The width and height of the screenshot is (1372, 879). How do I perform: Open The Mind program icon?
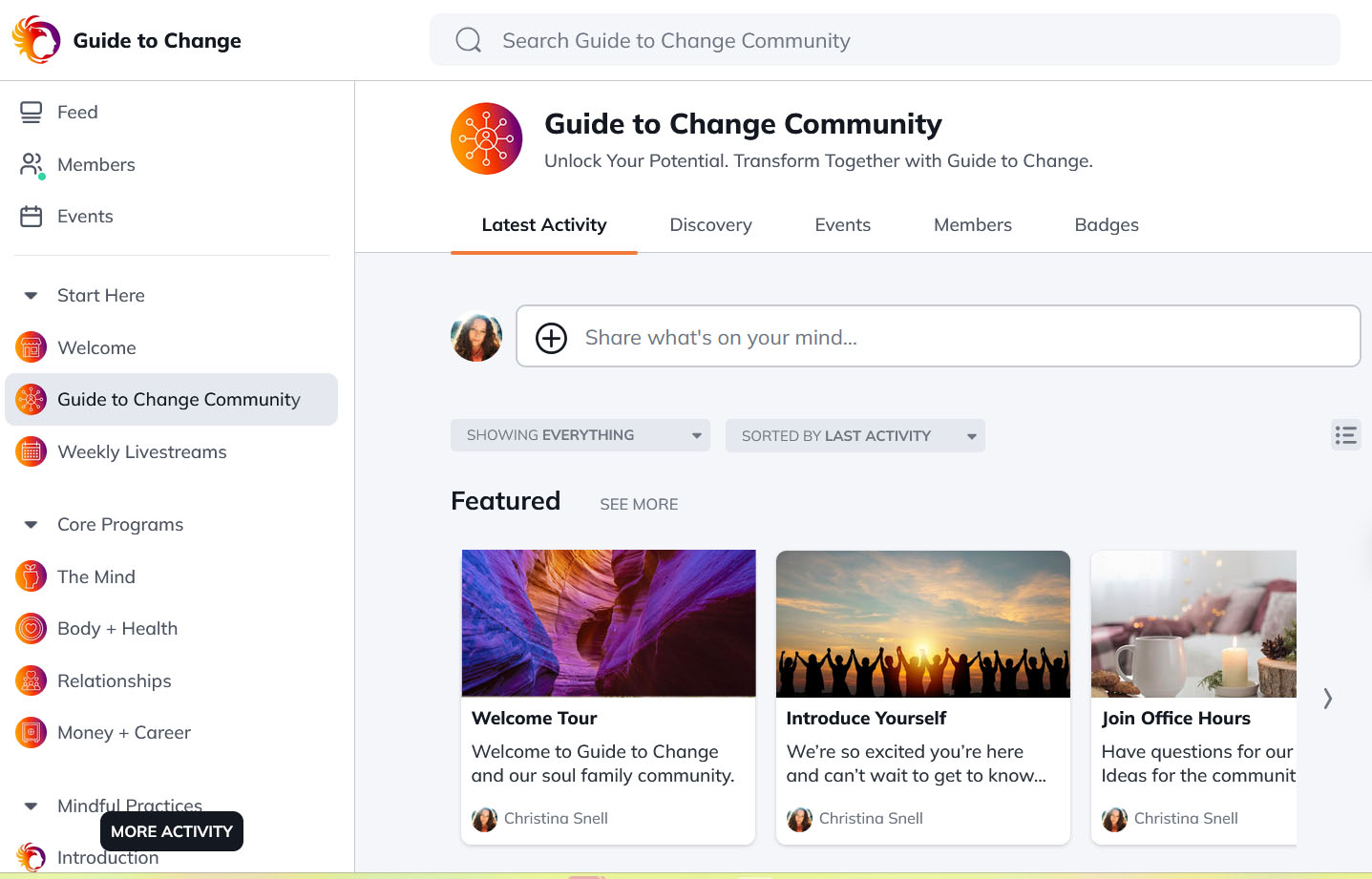point(30,576)
